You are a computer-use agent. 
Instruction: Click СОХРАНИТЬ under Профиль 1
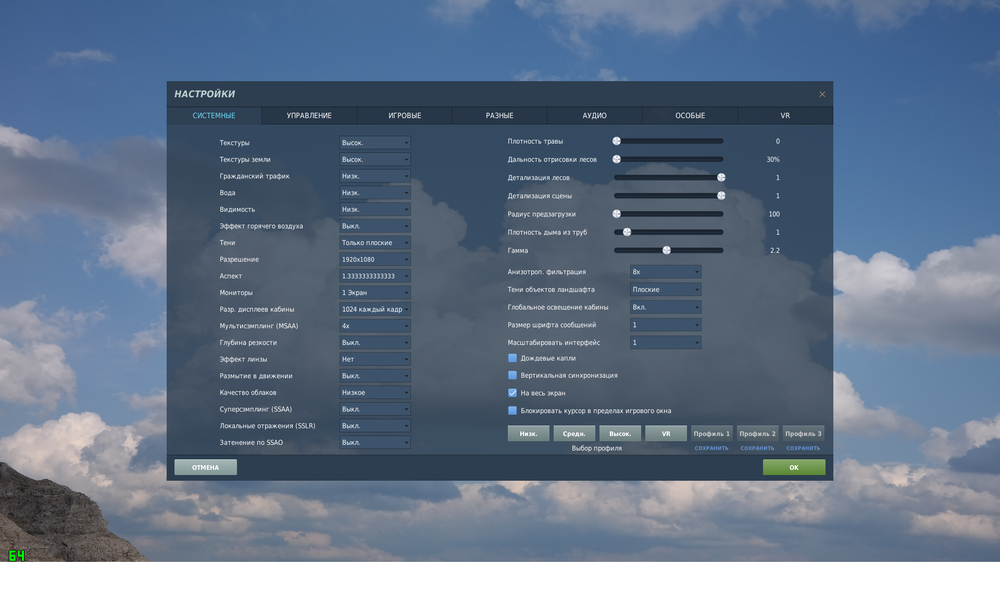712,447
